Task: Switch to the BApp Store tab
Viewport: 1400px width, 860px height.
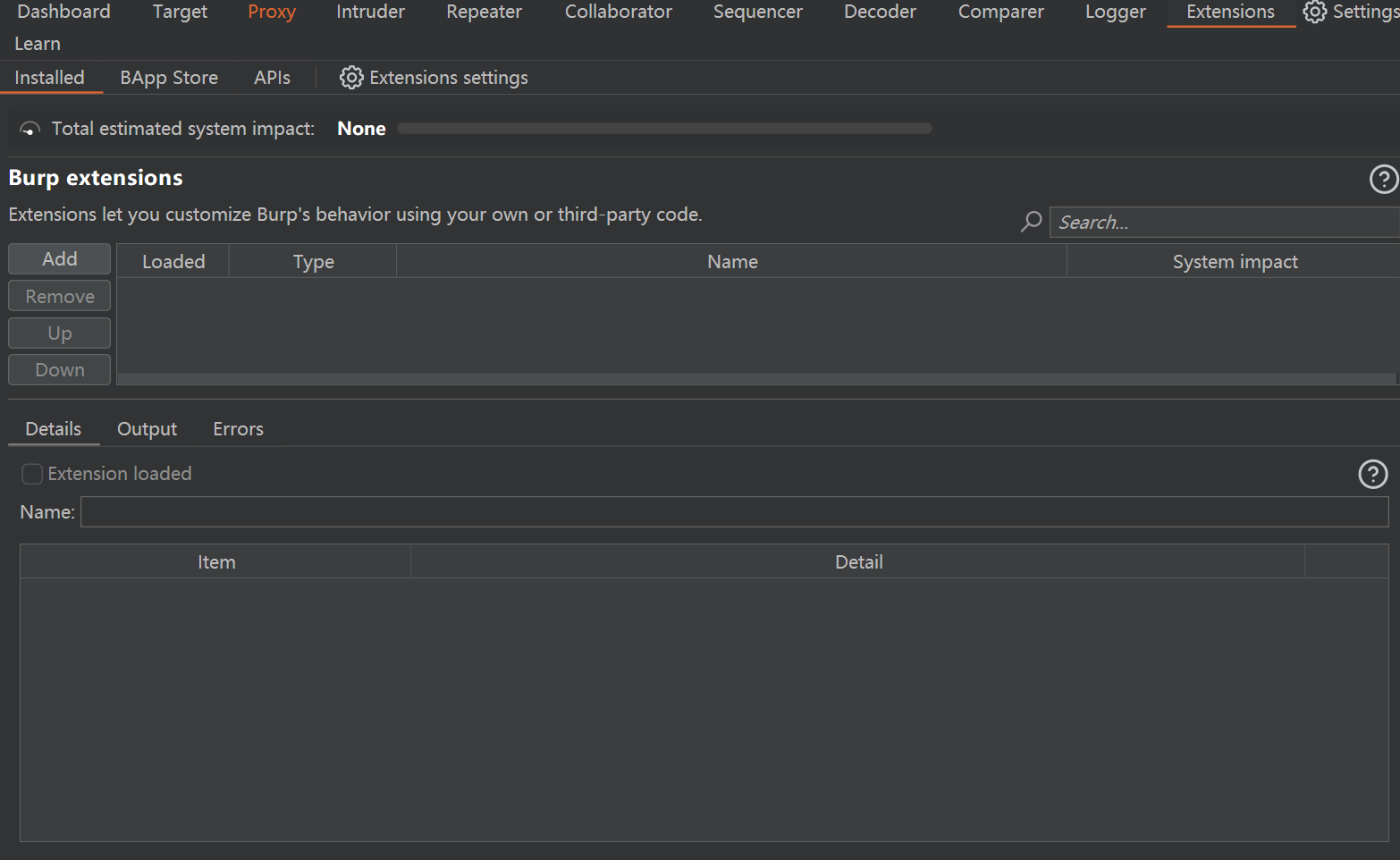Action: [x=169, y=78]
